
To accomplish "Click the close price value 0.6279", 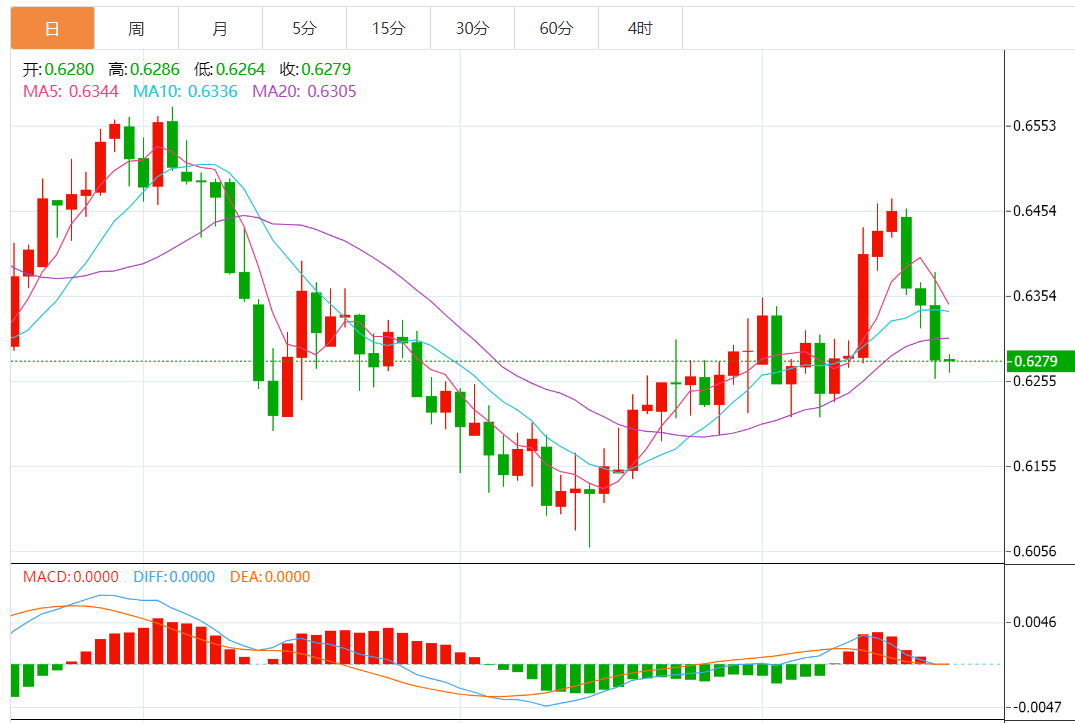I will tap(326, 69).
